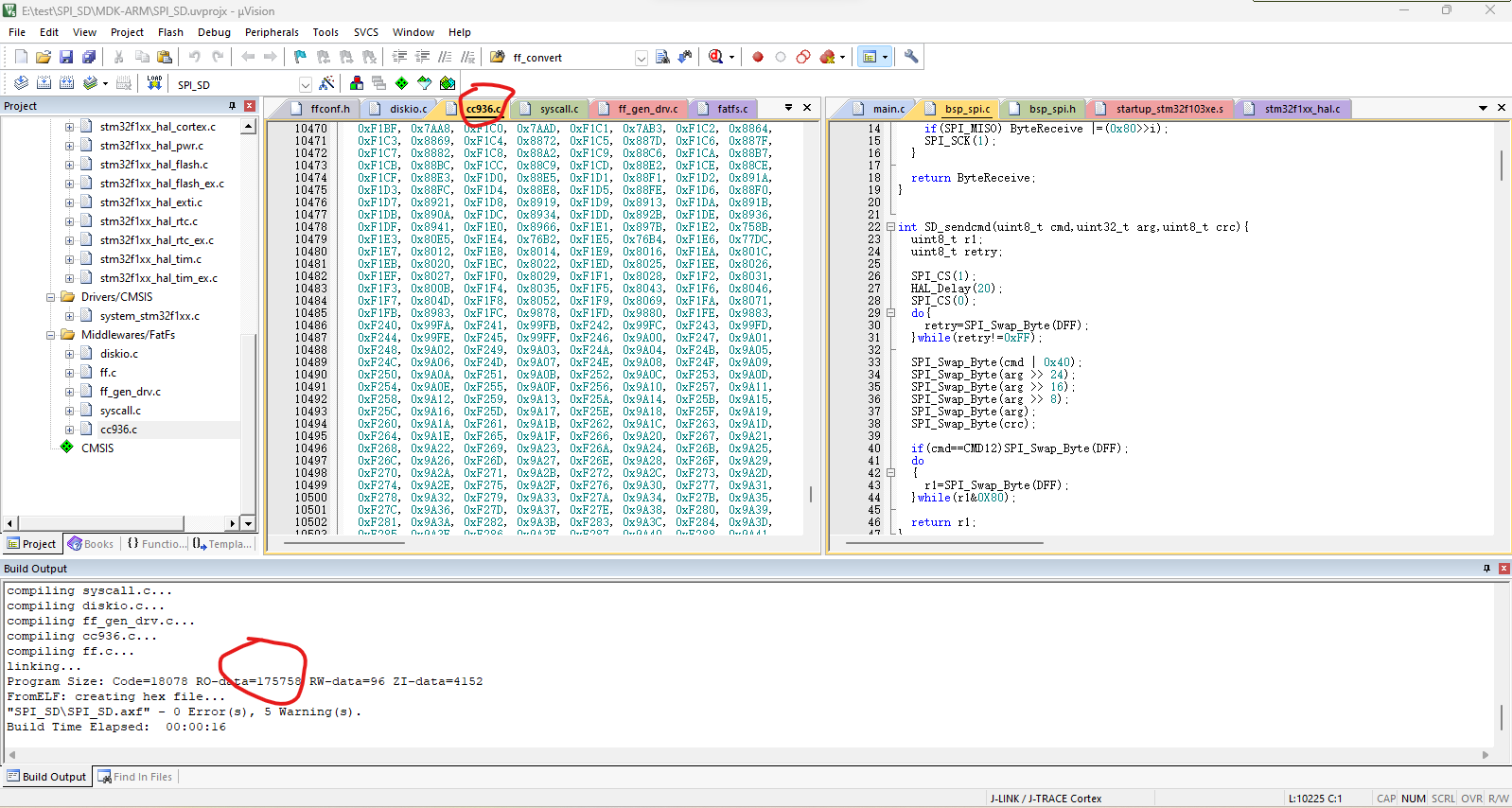The height and width of the screenshot is (808, 1512).
Task: Click the Start/Stop Debug Session icon
Action: point(716,57)
